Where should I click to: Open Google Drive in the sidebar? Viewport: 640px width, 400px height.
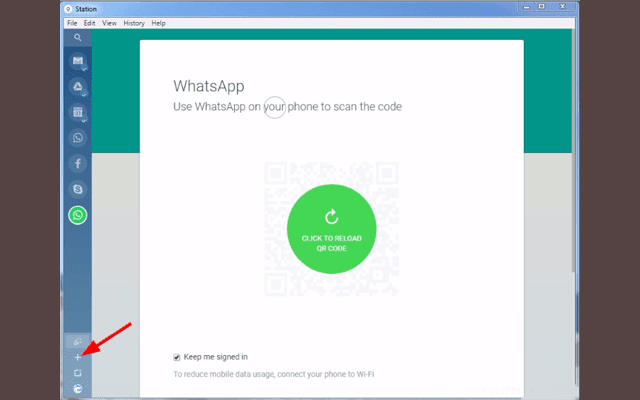tap(78, 87)
